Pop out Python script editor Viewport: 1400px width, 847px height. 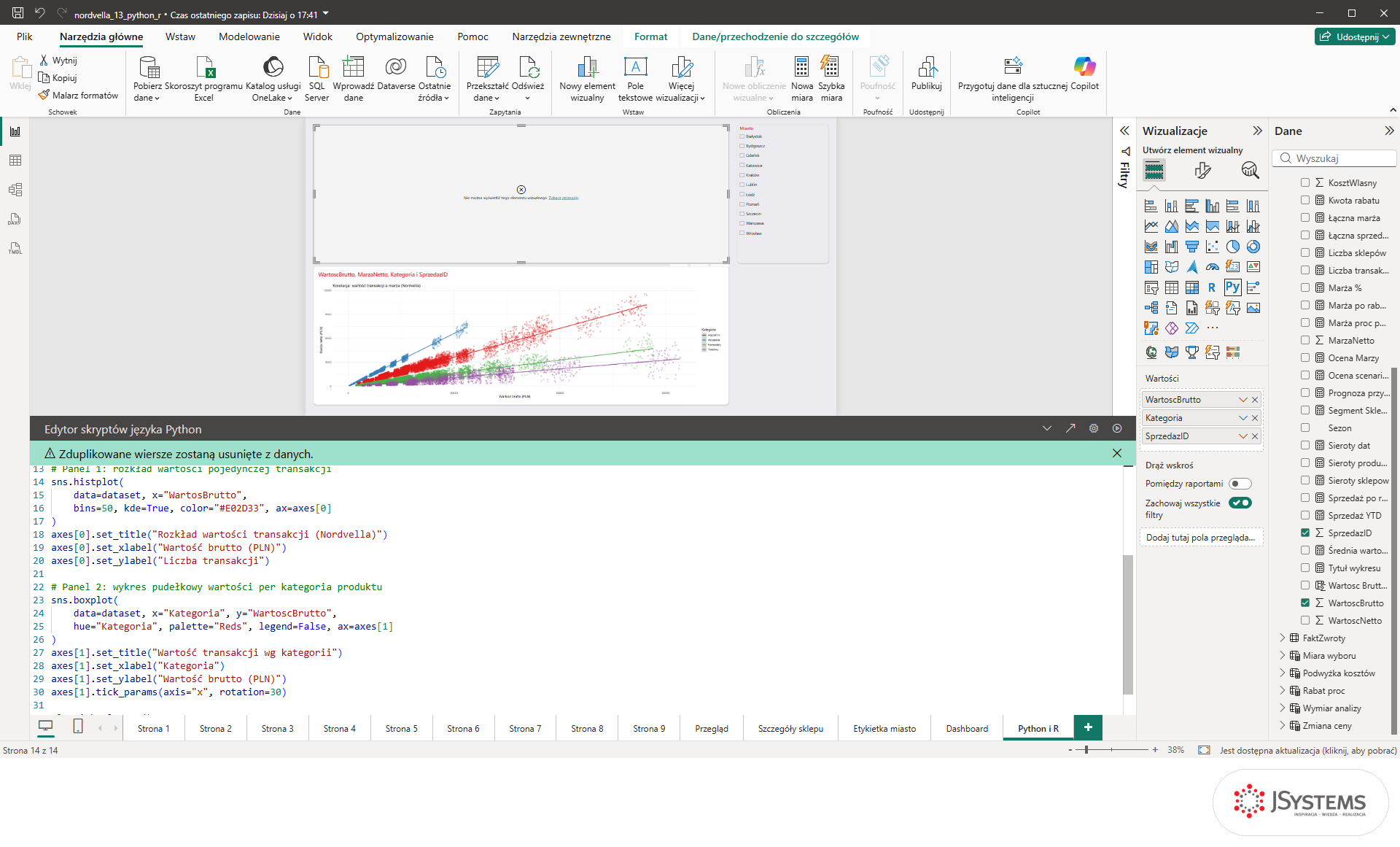point(1070,429)
